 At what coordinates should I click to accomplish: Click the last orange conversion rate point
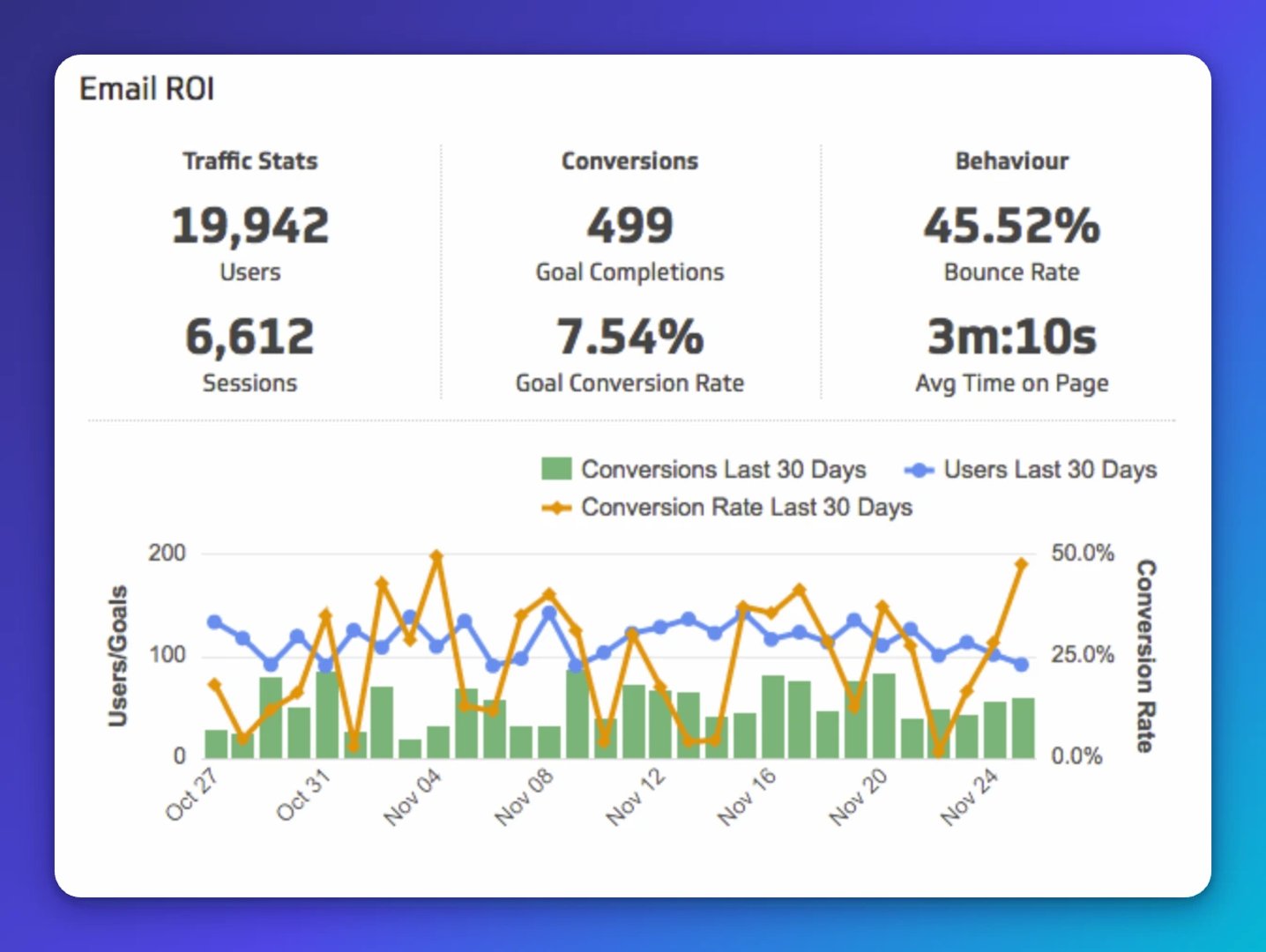coord(1022,564)
